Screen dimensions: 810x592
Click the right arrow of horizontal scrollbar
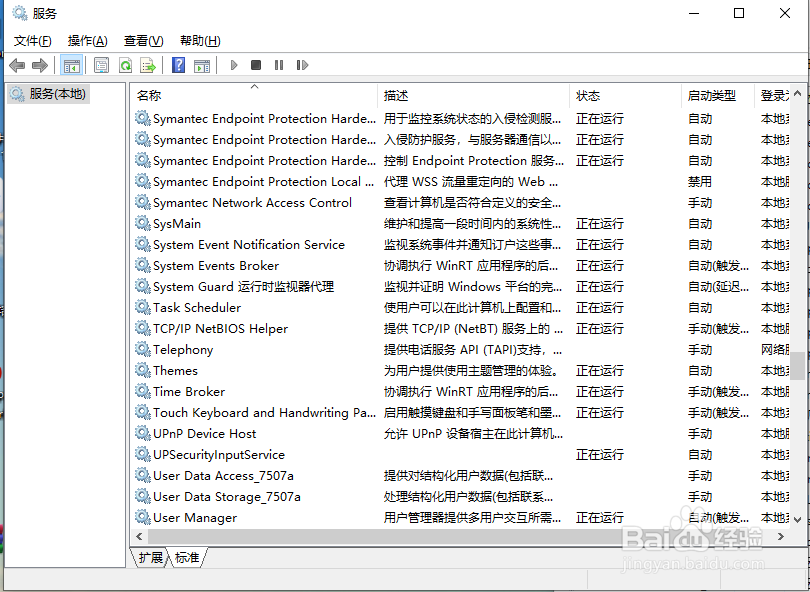click(x=781, y=537)
